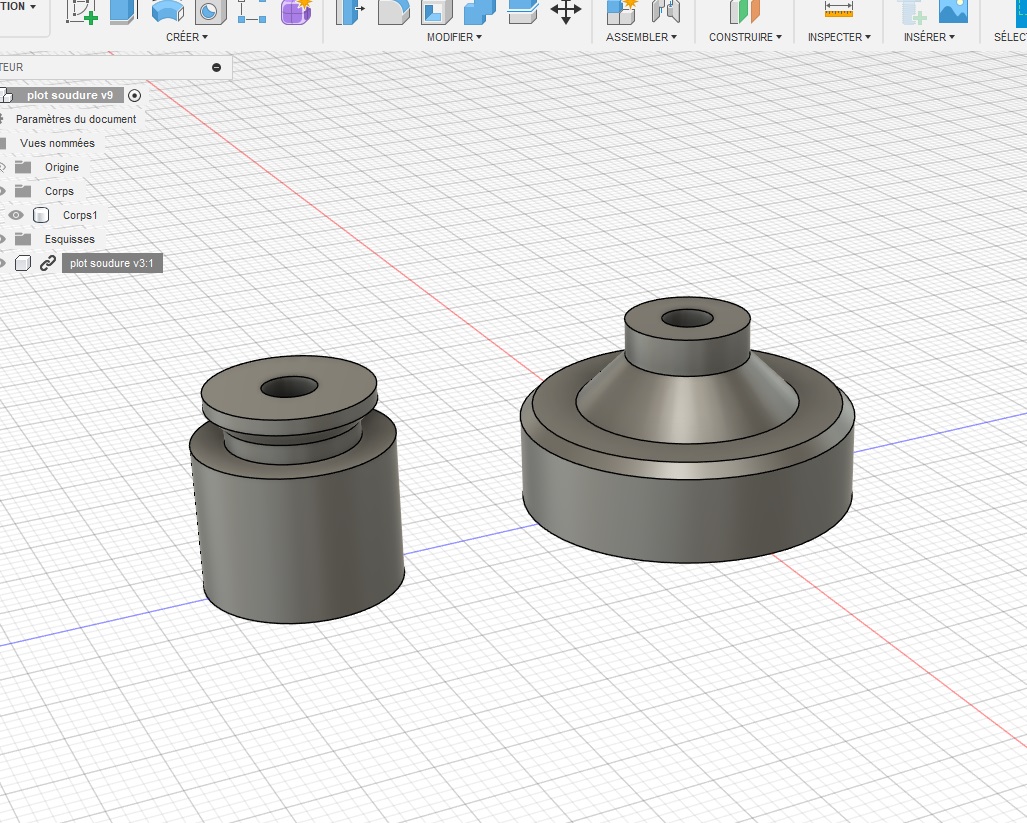Open the CONSTRUIRE menu
Screen dimensions: 1027x823
(745, 37)
